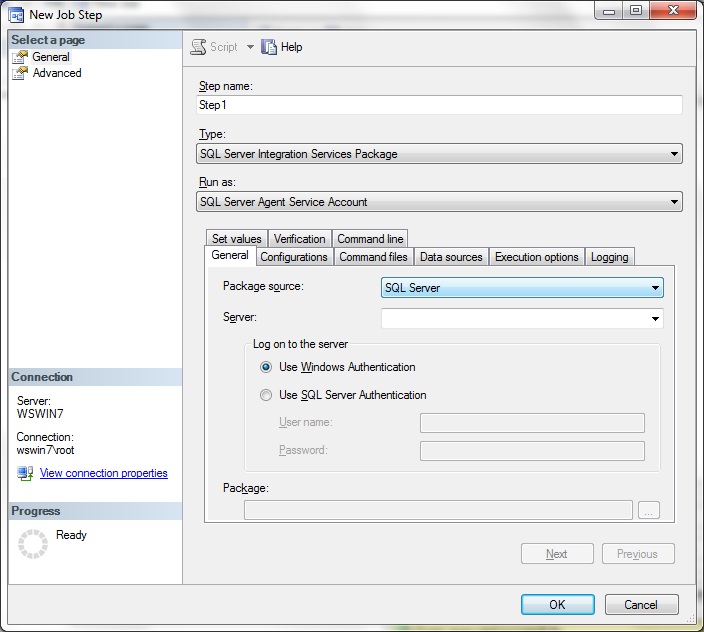Open the Logging tab

tap(610, 257)
